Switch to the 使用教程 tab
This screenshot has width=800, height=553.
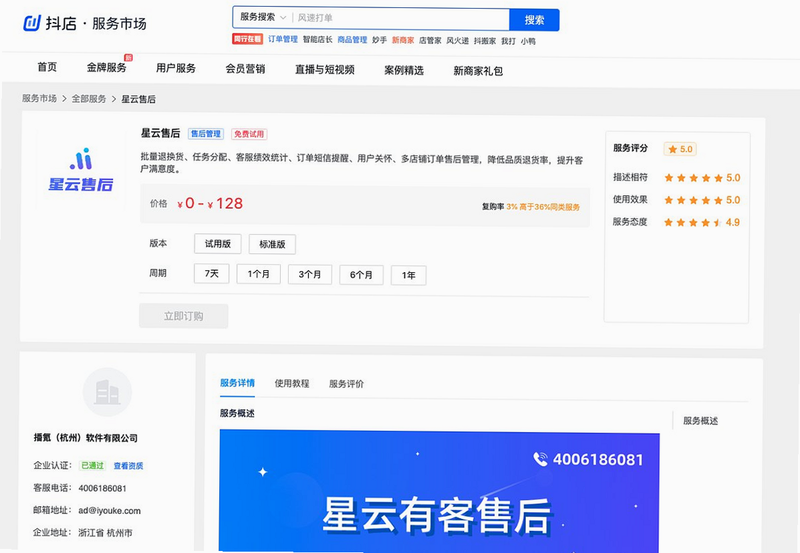tap(292, 384)
